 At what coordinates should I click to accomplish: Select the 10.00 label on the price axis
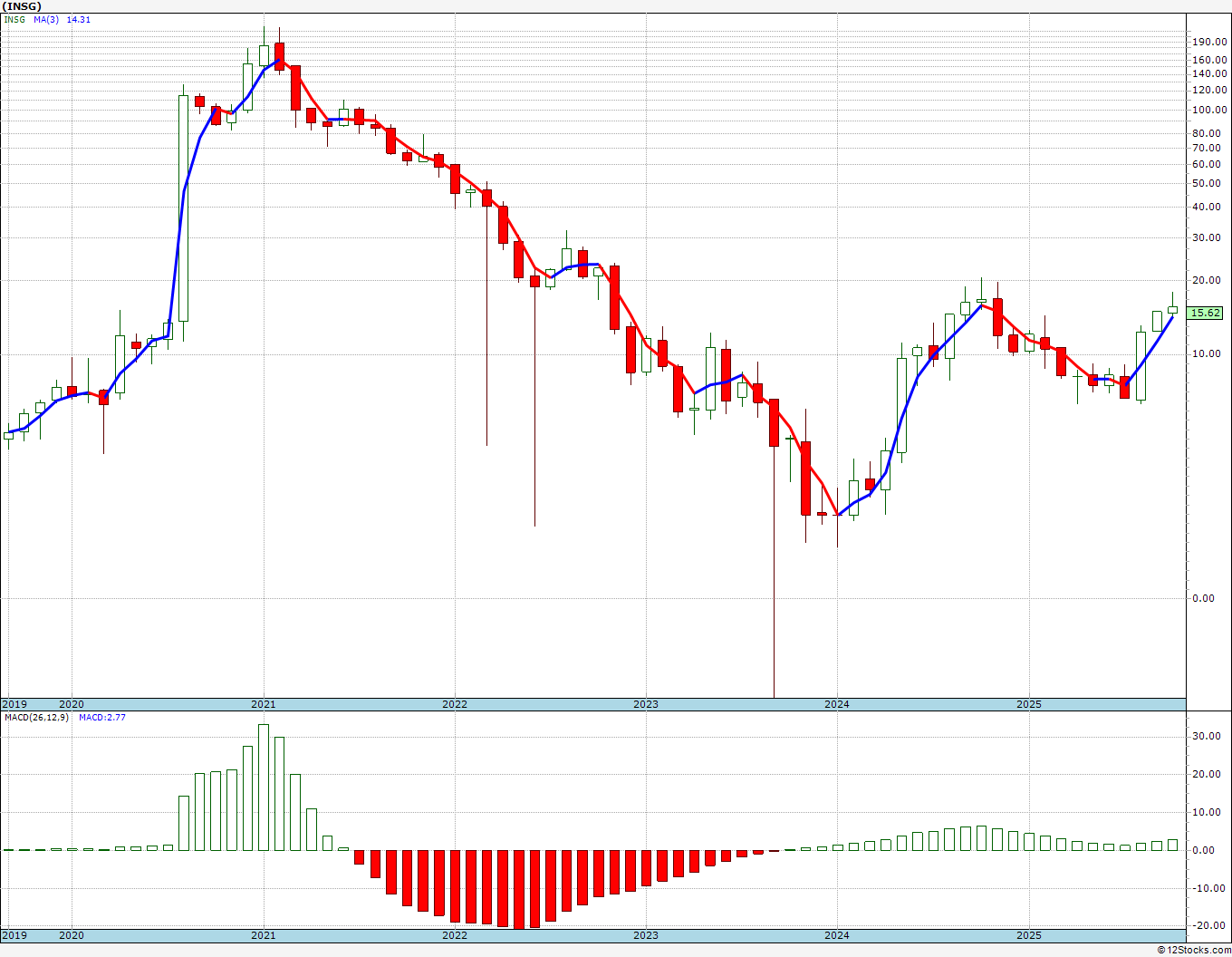(x=1208, y=353)
